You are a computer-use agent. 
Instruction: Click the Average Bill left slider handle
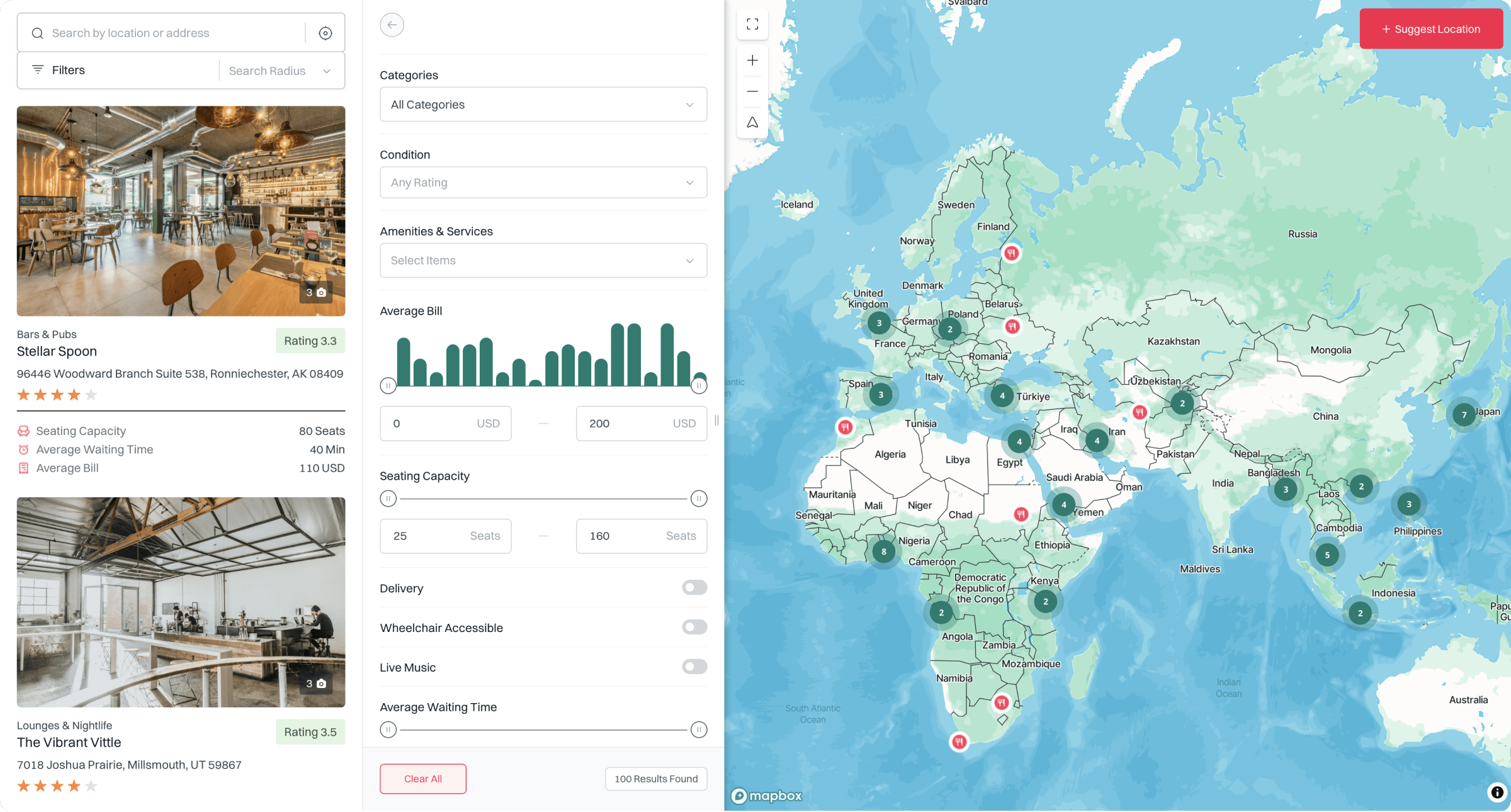[x=388, y=385]
